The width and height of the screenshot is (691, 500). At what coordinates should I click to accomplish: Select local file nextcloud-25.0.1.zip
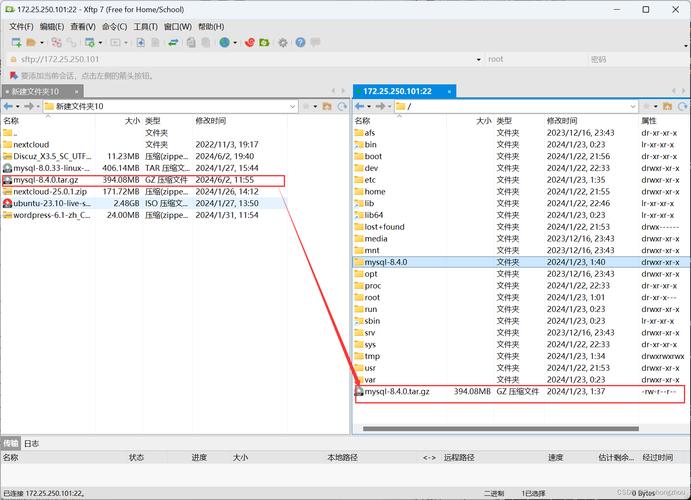coord(143,192)
